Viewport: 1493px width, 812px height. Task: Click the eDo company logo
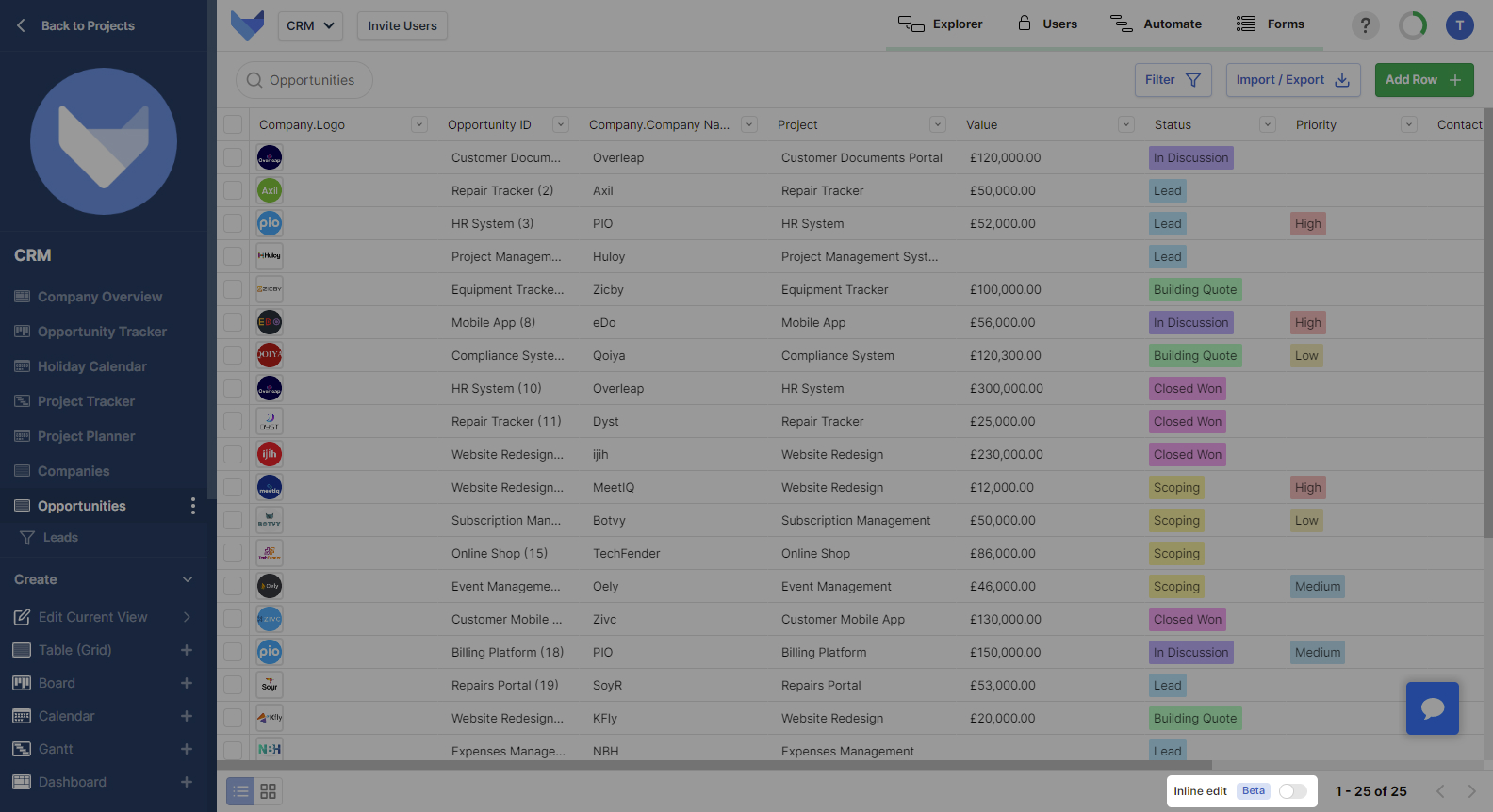270,322
